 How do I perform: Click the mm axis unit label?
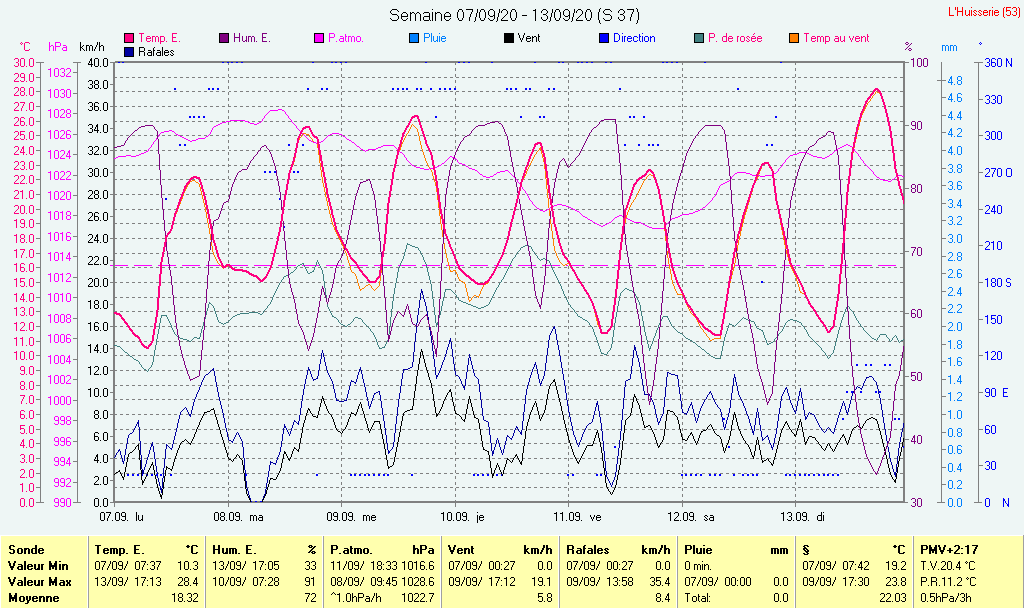click(x=949, y=47)
